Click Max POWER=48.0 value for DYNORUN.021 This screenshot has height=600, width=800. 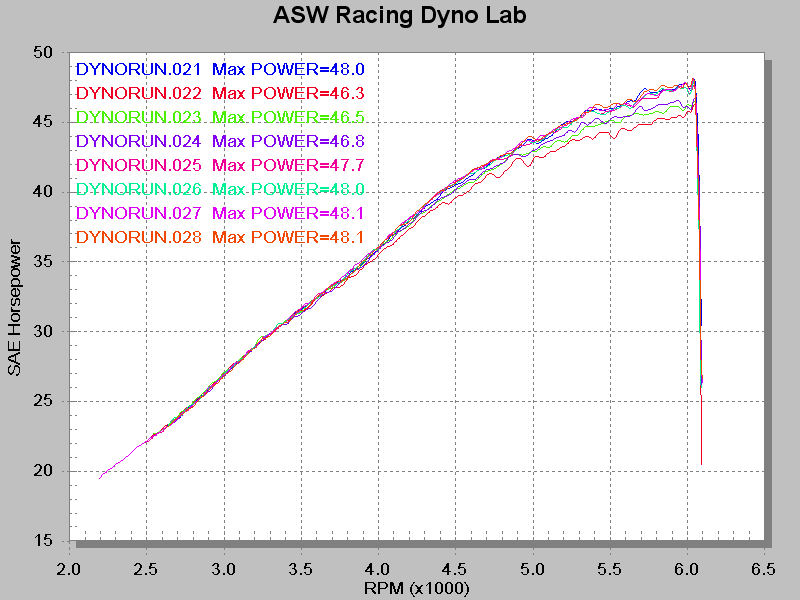click(x=288, y=70)
